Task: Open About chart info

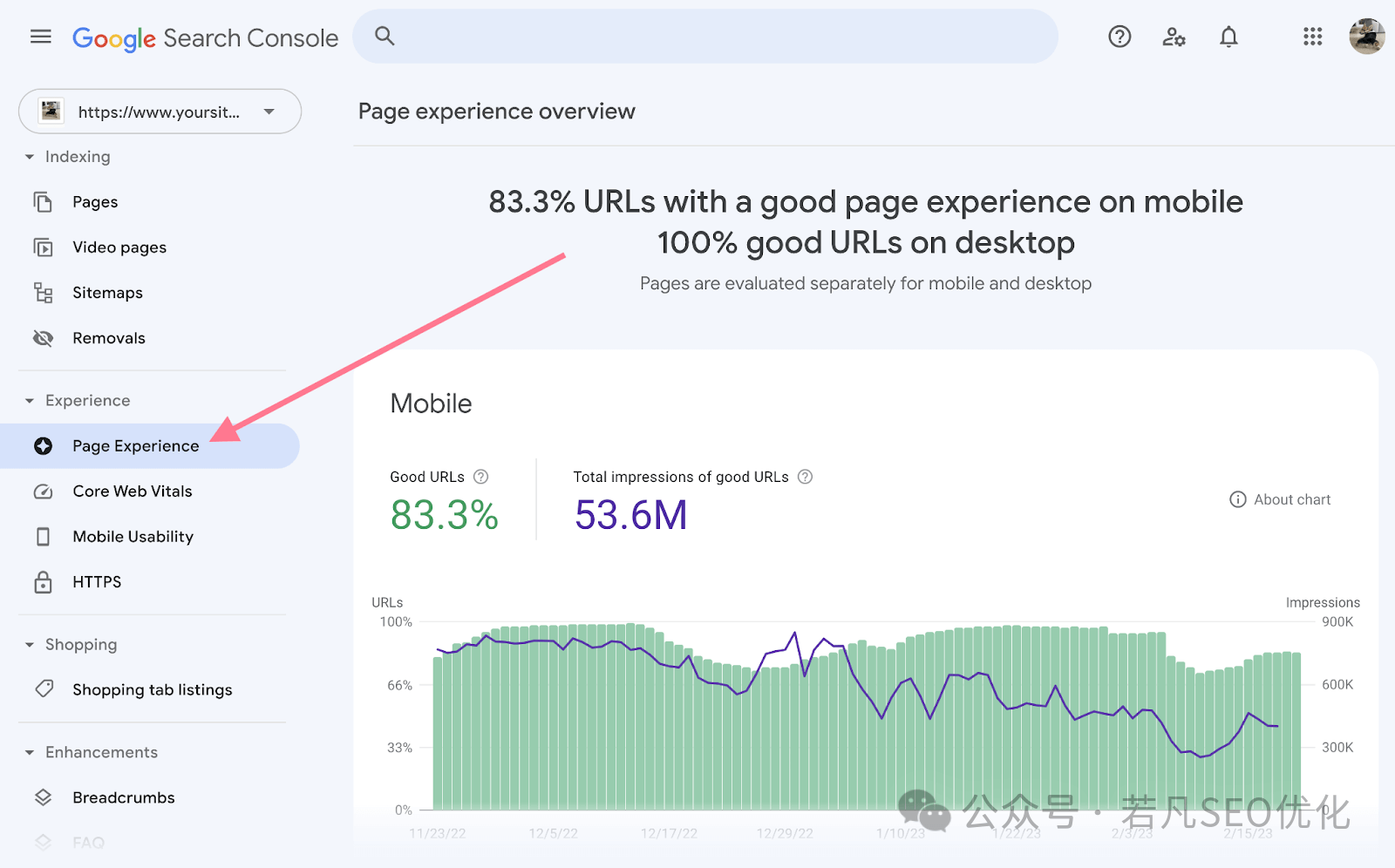Action: [1280, 499]
